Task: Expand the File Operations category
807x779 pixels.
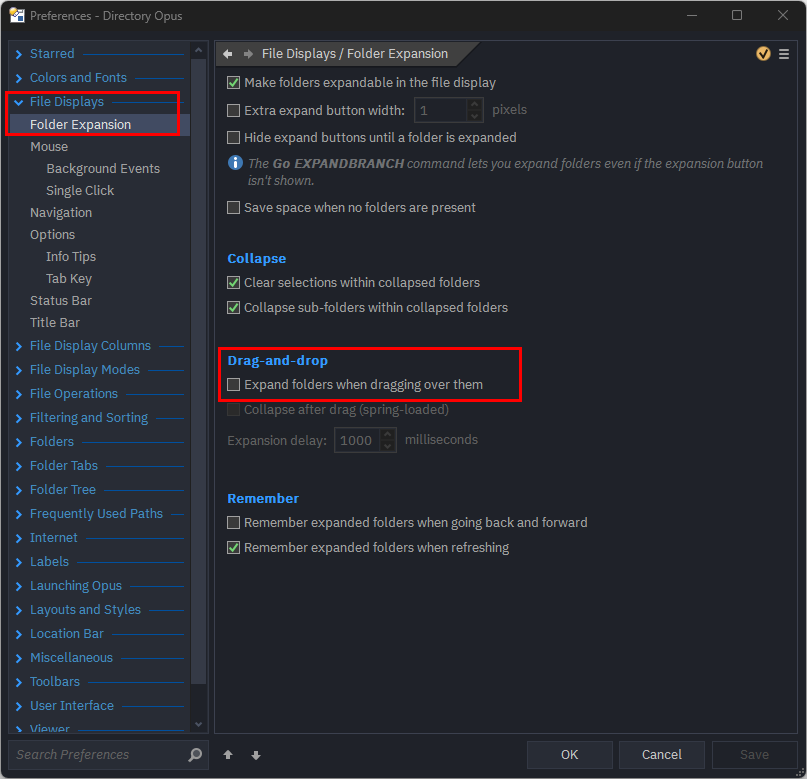Action: pyautogui.click(x=19, y=394)
